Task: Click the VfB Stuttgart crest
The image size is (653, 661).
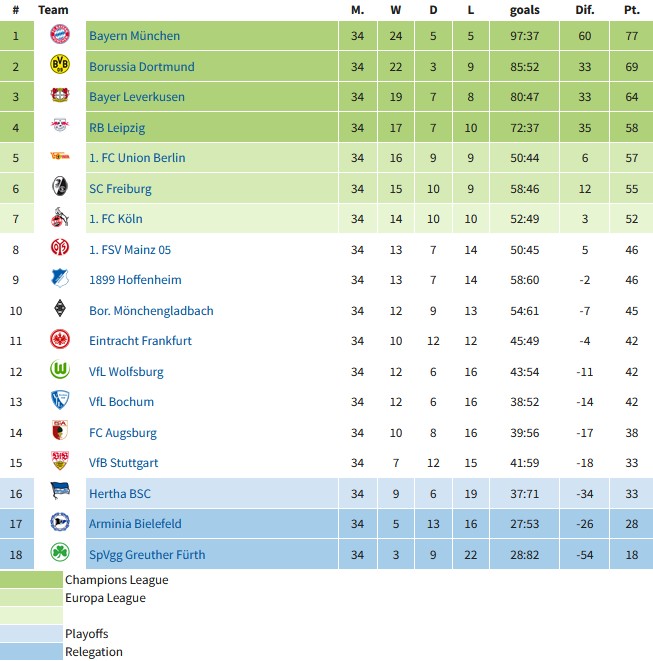Action: [60, 463]
